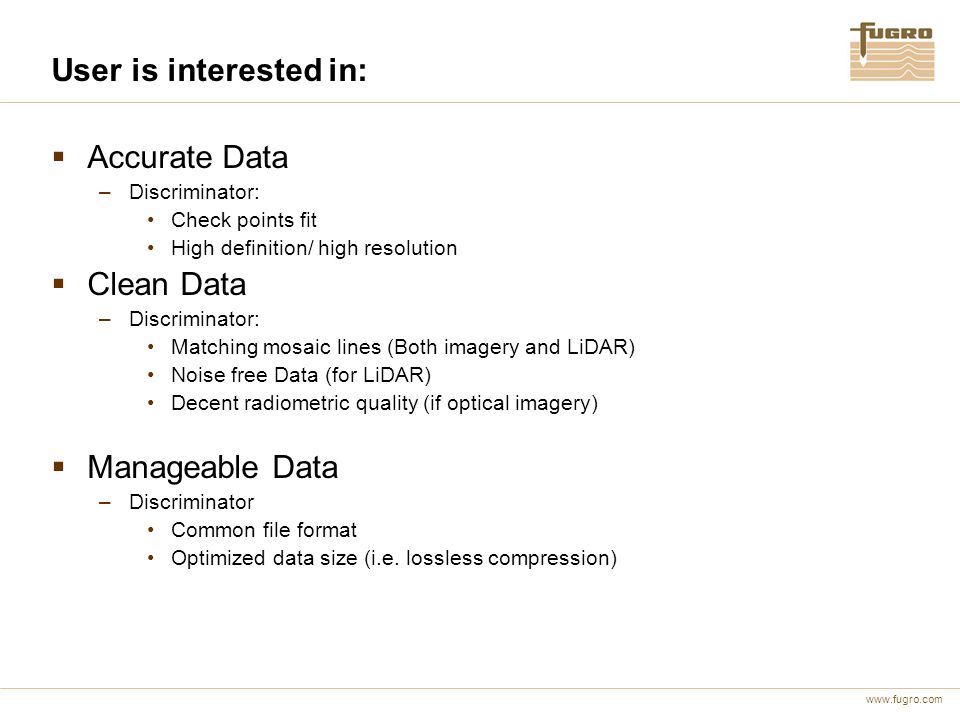Screen dimensions: 960x720
Task: Click the square bullet beside Accurate Data
Action: (59, 157)
